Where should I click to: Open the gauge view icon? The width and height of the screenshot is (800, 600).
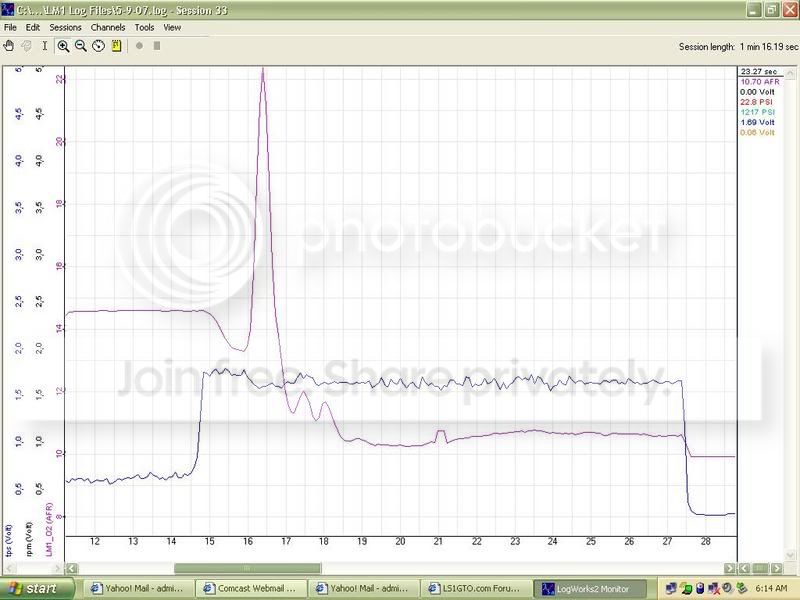point(98,46)
